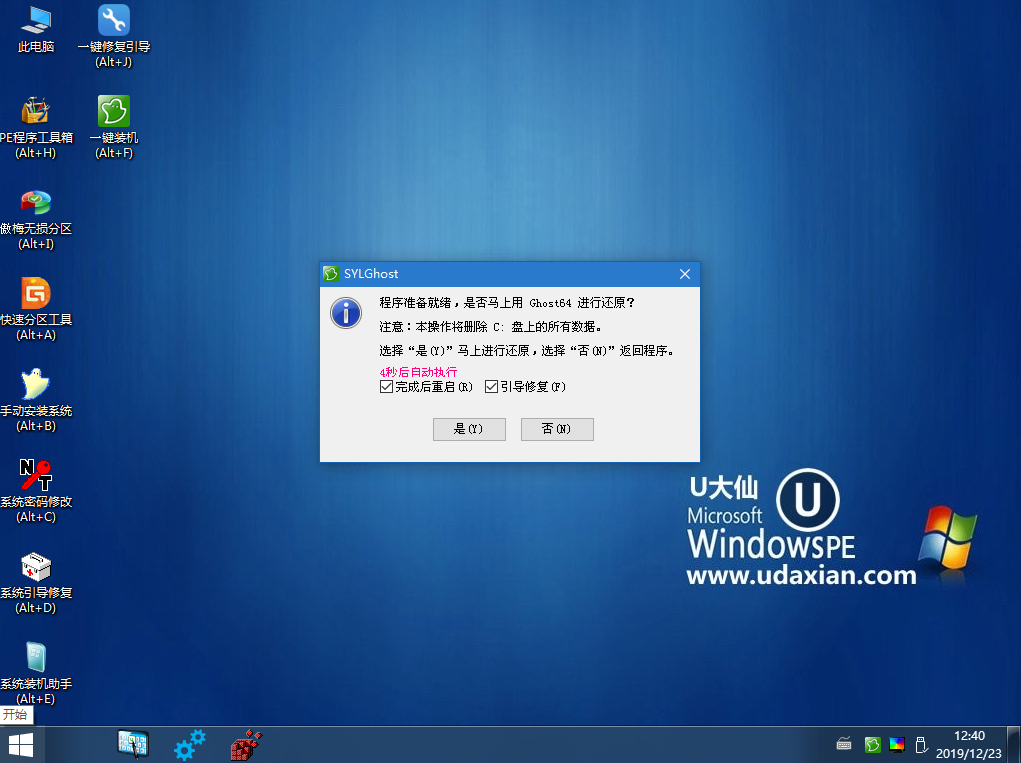Launch 手动安装系统 Ghost icon
This screenshot has height=763, width=1021.
coord(36,385)
